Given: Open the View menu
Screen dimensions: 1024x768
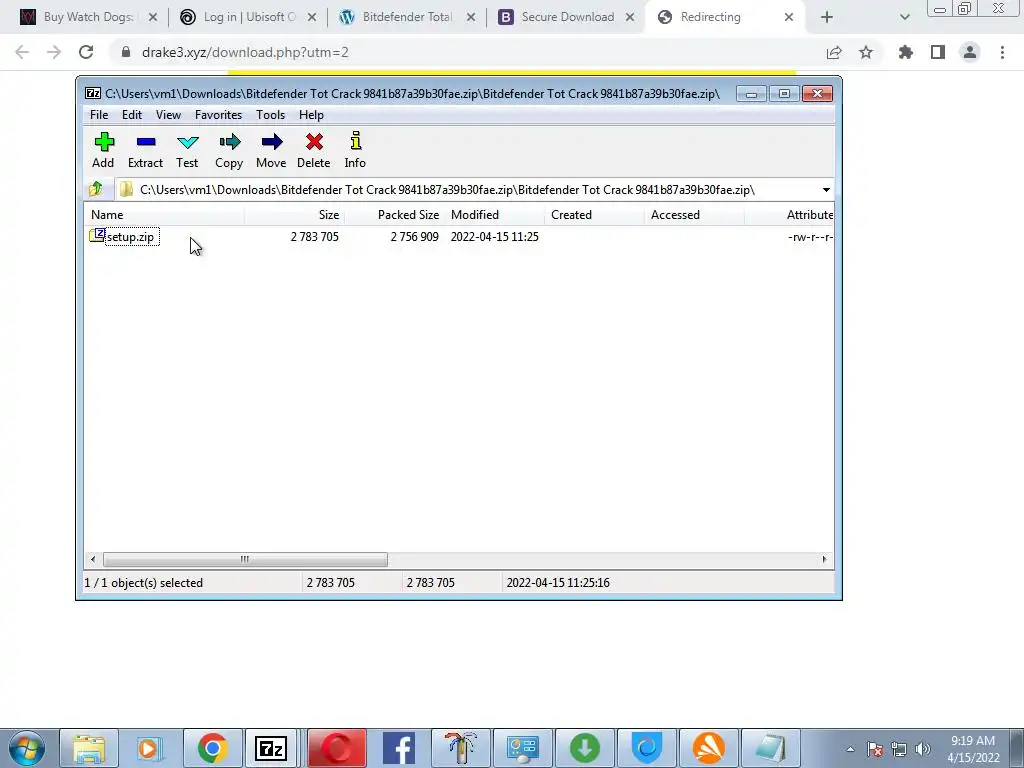Looking at the screenshot, I should 168,115.
